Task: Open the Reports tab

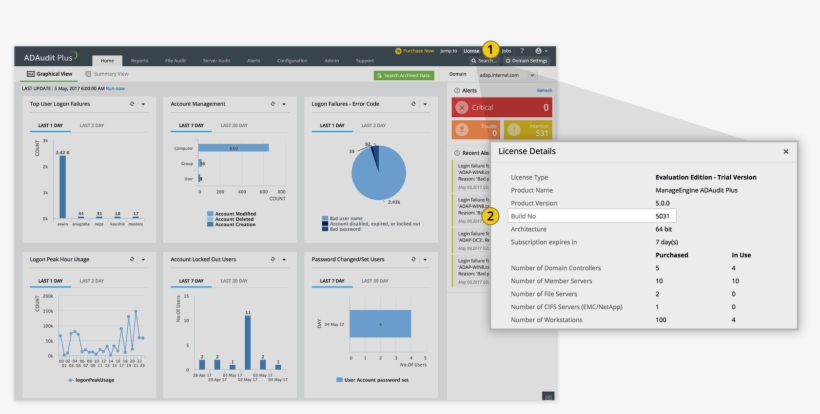Action: tap(139, 61)
